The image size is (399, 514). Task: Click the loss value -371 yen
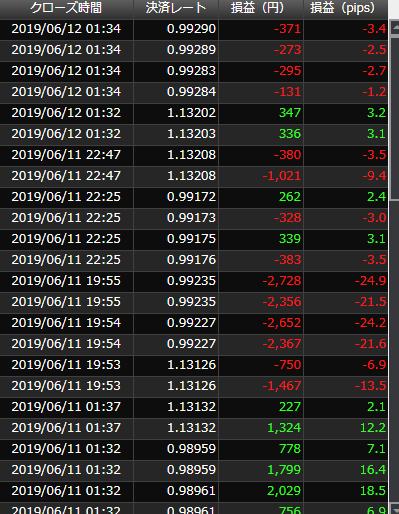click(x=287, y=29)
